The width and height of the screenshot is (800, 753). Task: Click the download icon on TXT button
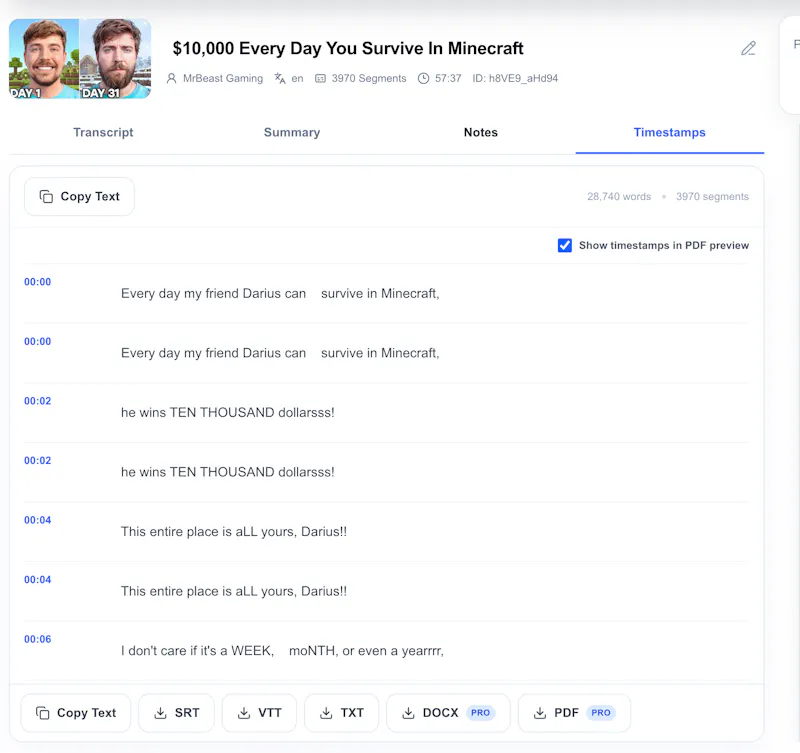326,713
